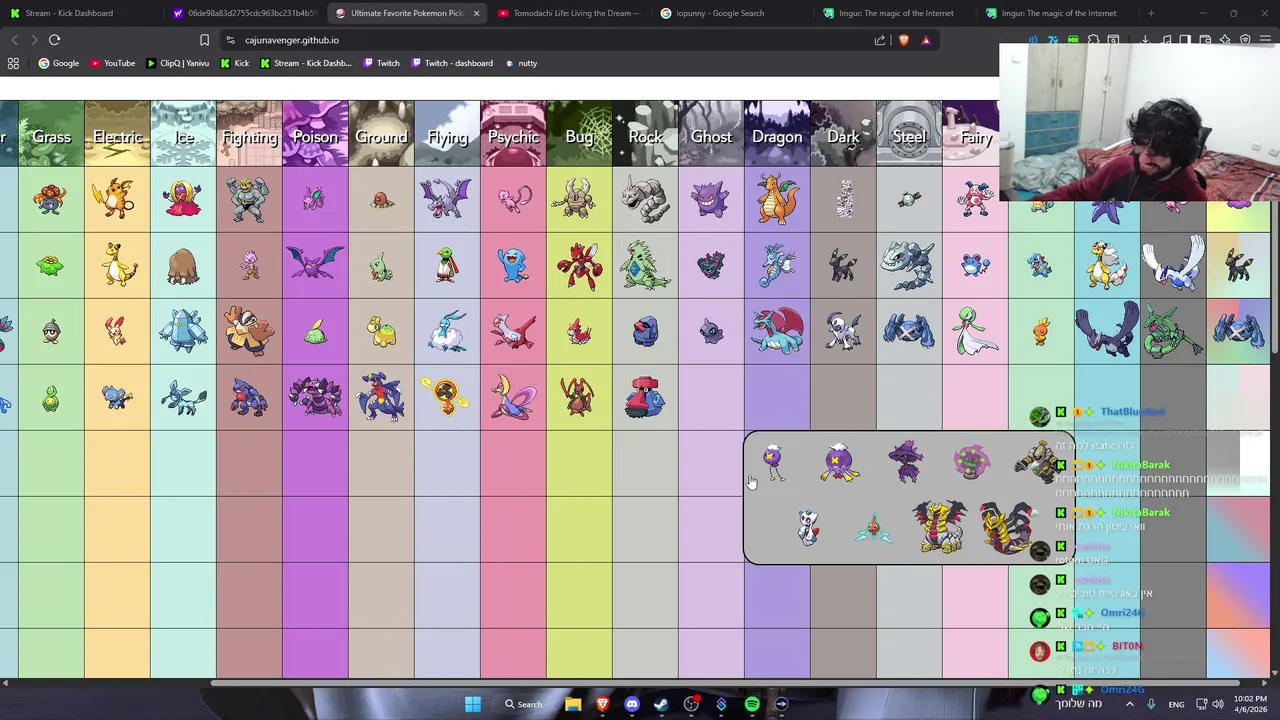Click Onix in the Rock column

(645, 199)
